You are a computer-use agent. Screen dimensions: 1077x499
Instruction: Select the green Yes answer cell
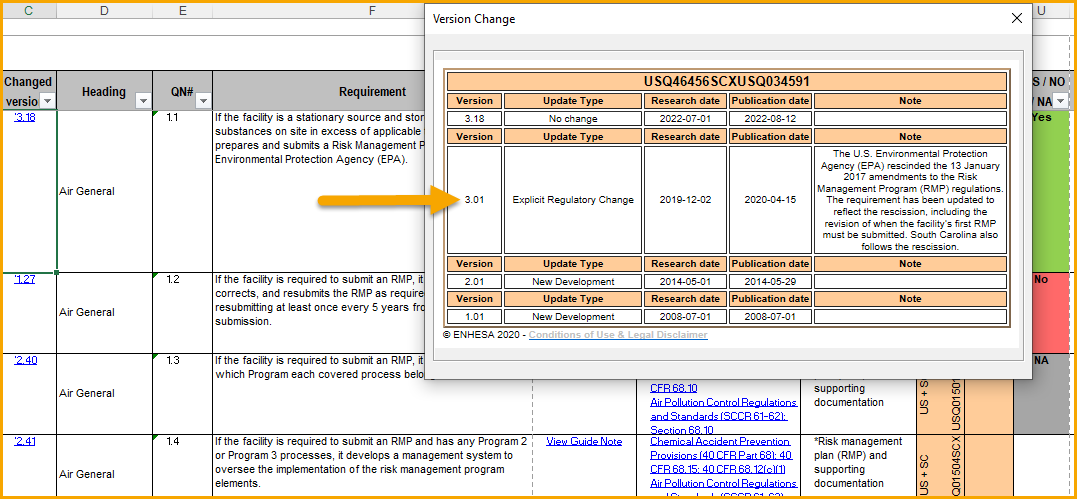point(1041,191)
